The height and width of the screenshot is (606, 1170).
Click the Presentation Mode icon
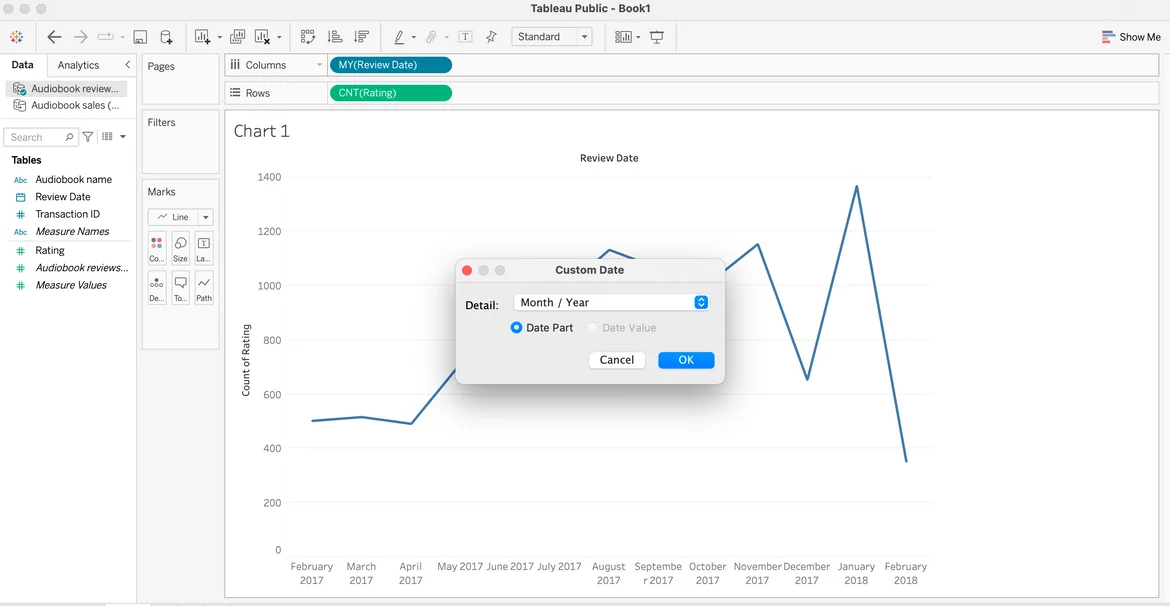click(657, 37)
